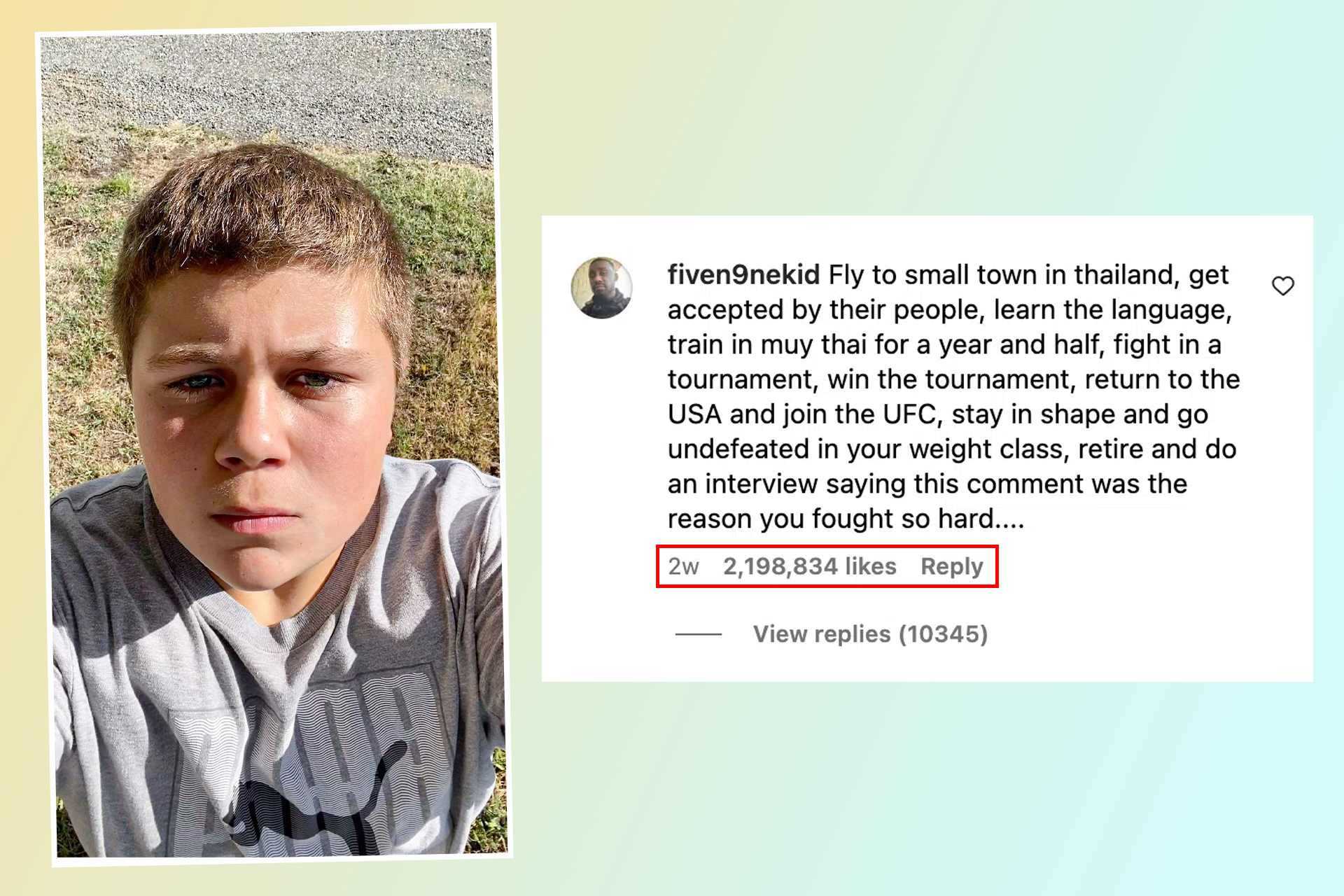Click the boy's face in the selfie
Screen dimensions: 1344x896
[x=259, y=406]
